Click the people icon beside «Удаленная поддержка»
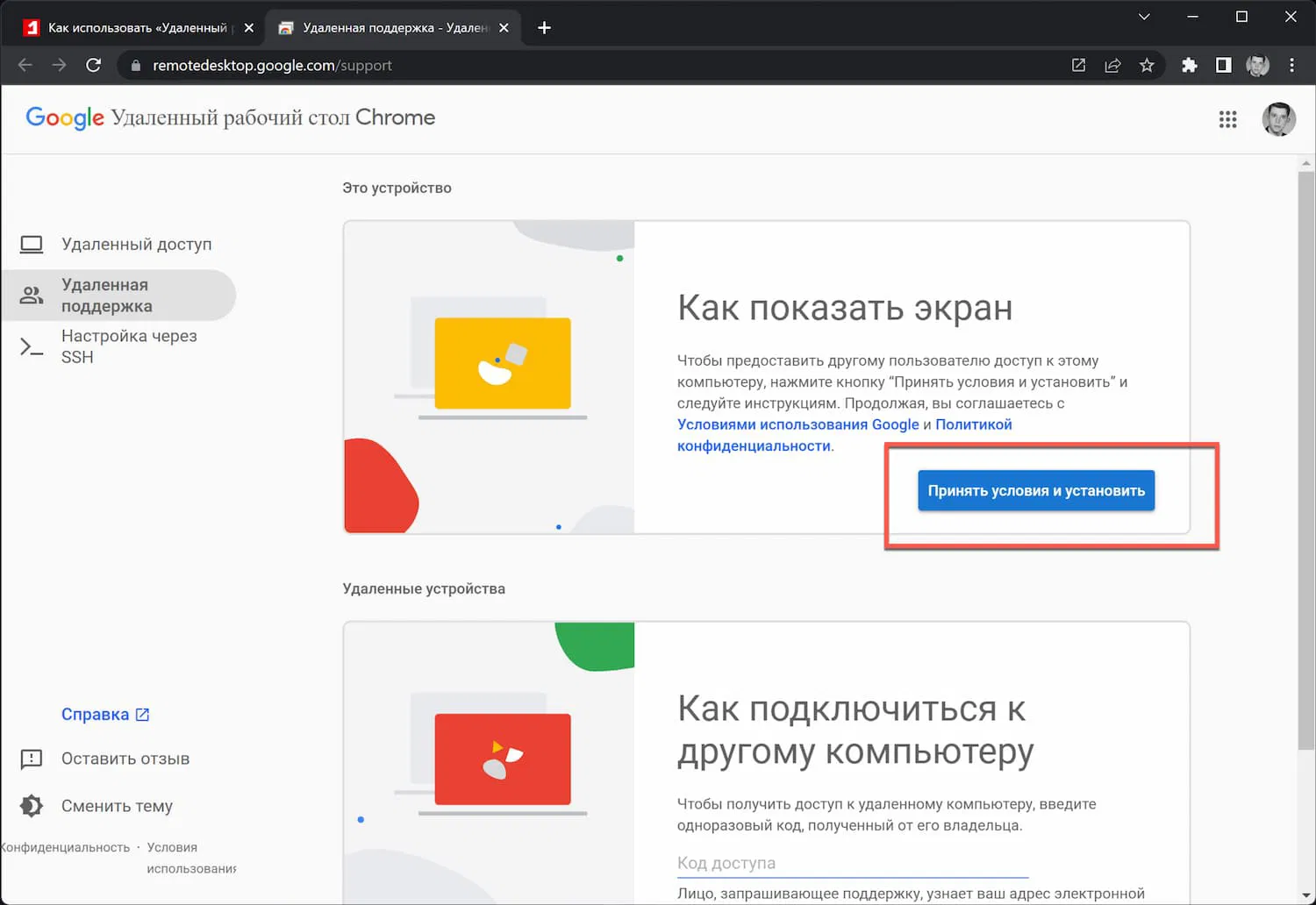The height and width of the screenshot is (905, 1316). (32, 296)
